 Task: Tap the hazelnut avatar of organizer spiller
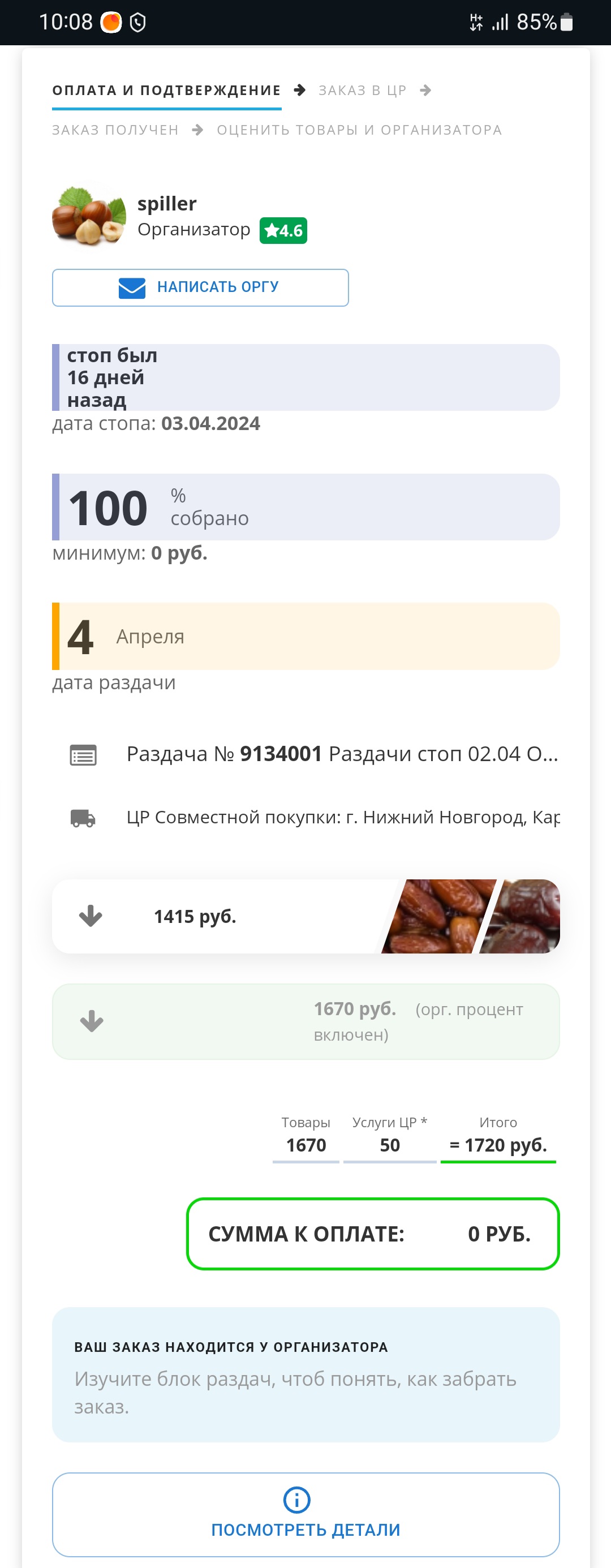point(89,216)
